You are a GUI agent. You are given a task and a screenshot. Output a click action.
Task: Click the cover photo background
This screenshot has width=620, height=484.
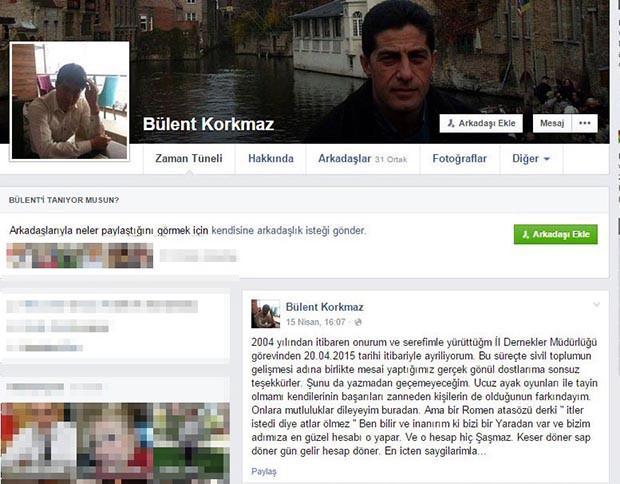point(245,59)
